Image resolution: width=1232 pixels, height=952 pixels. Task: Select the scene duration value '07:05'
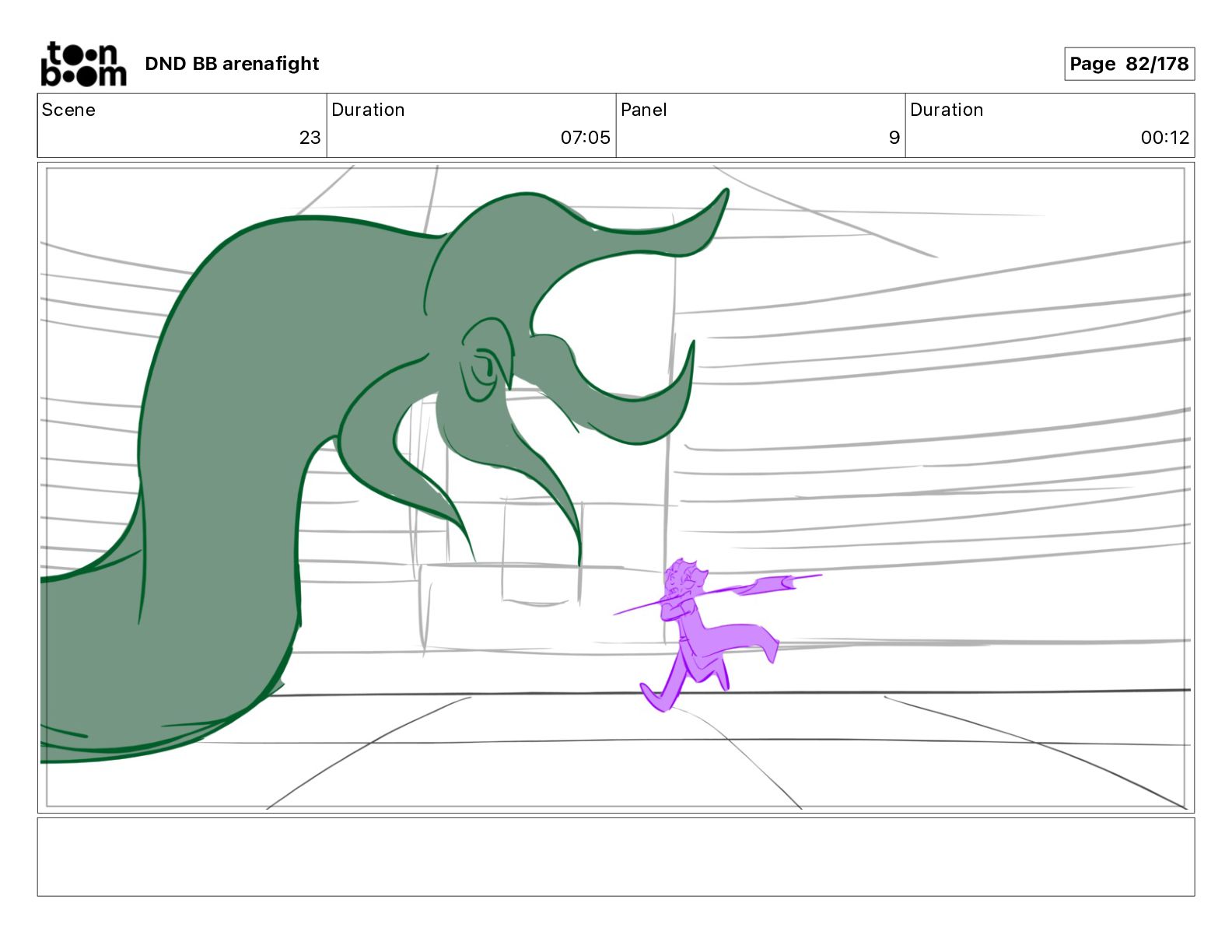pyautogui.click(x=585, y=138)
